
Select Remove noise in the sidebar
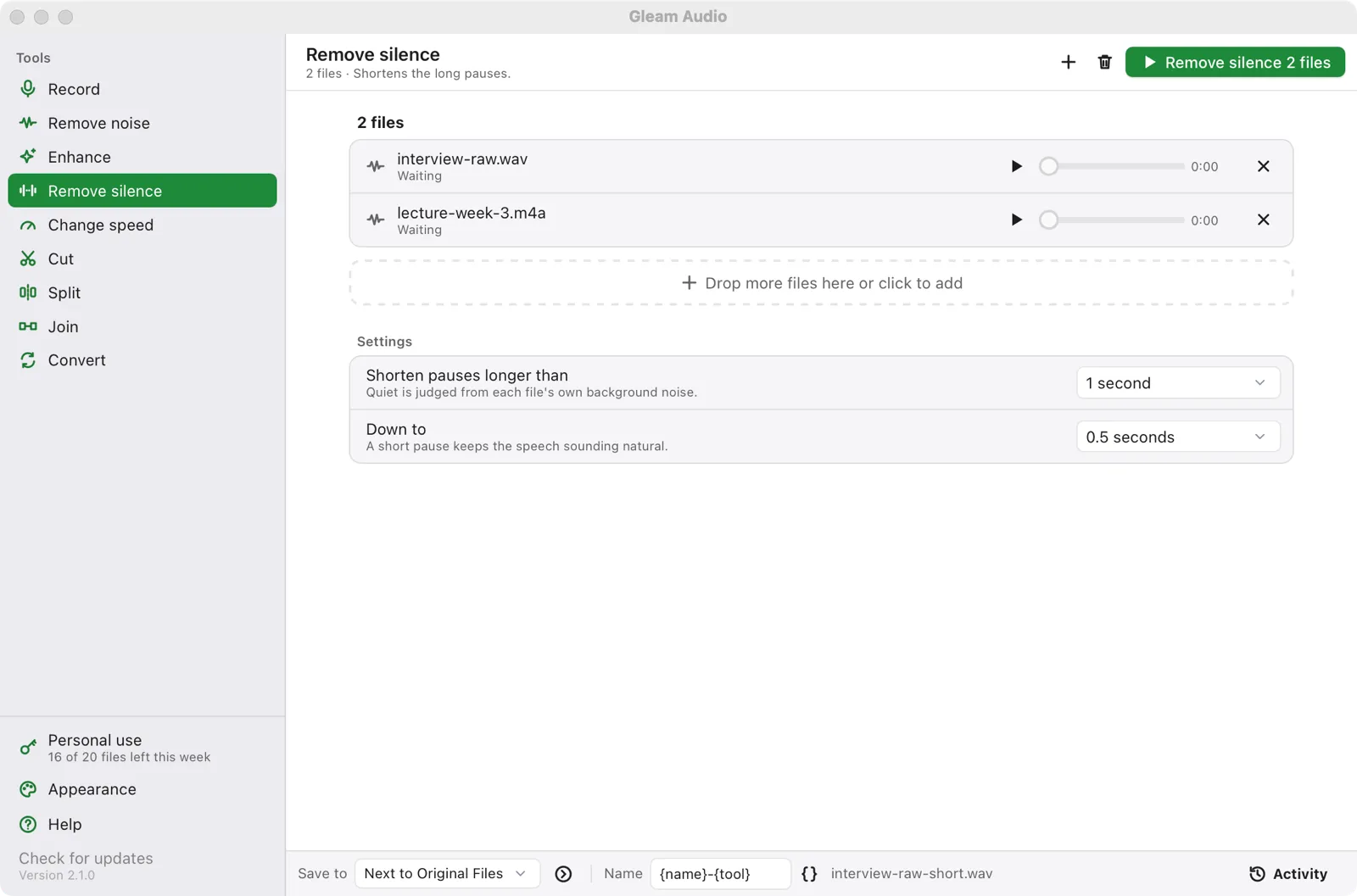tap(142, 123)
